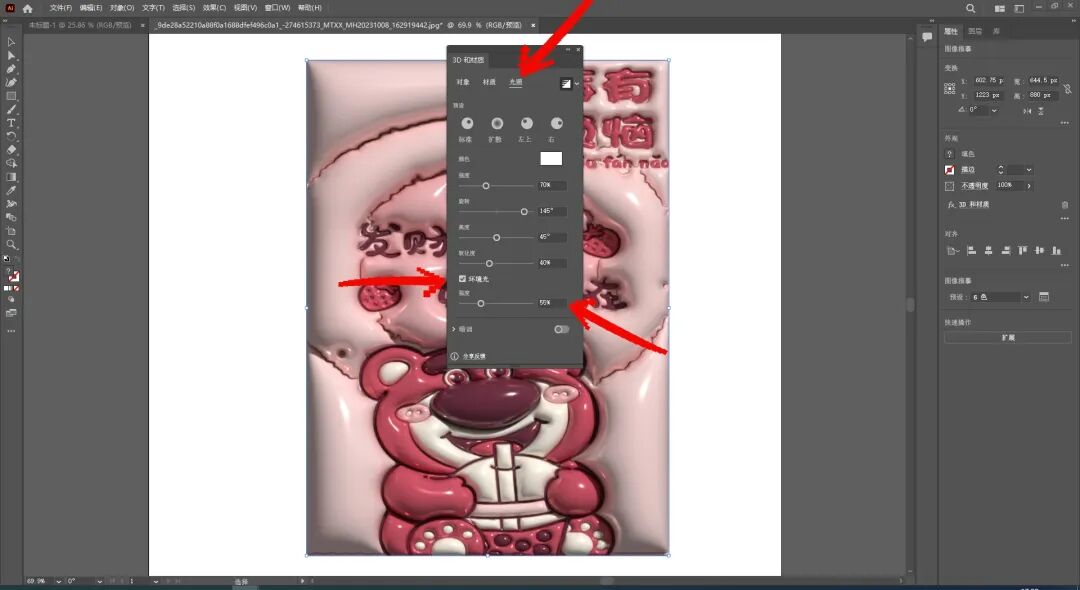
Task: Open the File menu
Action: pyautogui.click(x=61, y=8)
